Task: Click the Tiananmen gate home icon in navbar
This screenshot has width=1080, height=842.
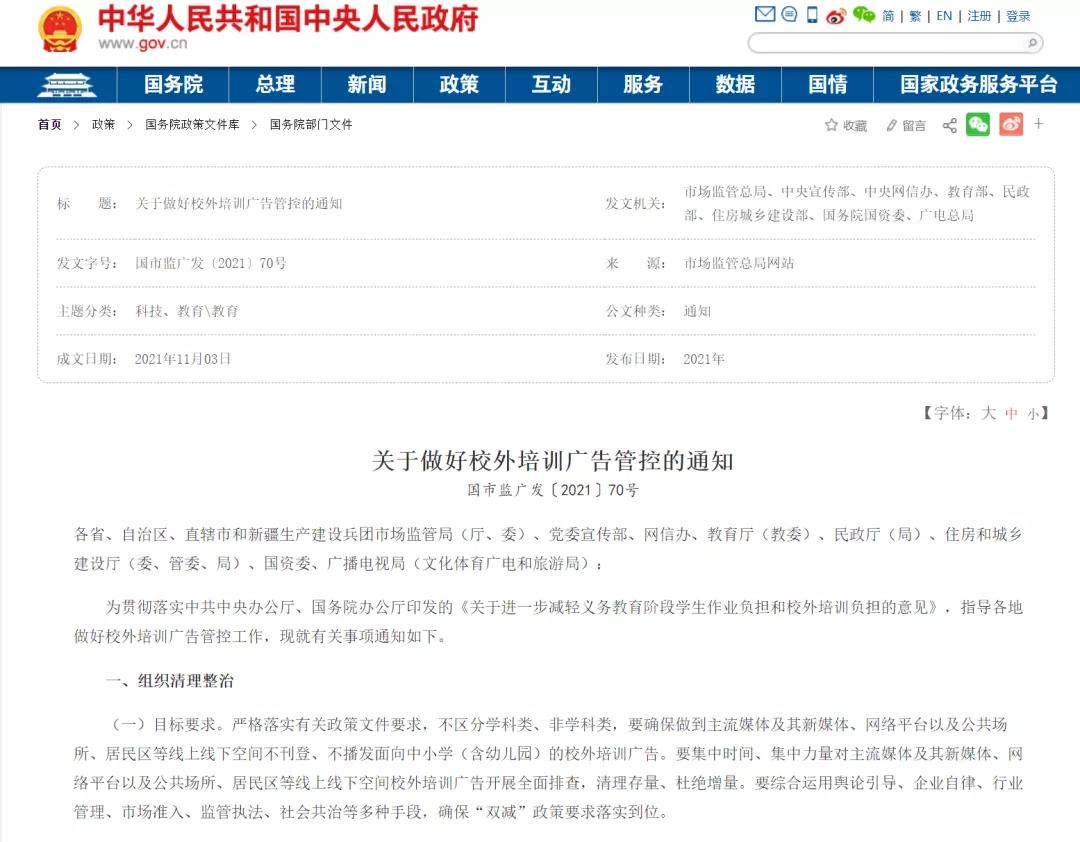Action: point(67,85)
